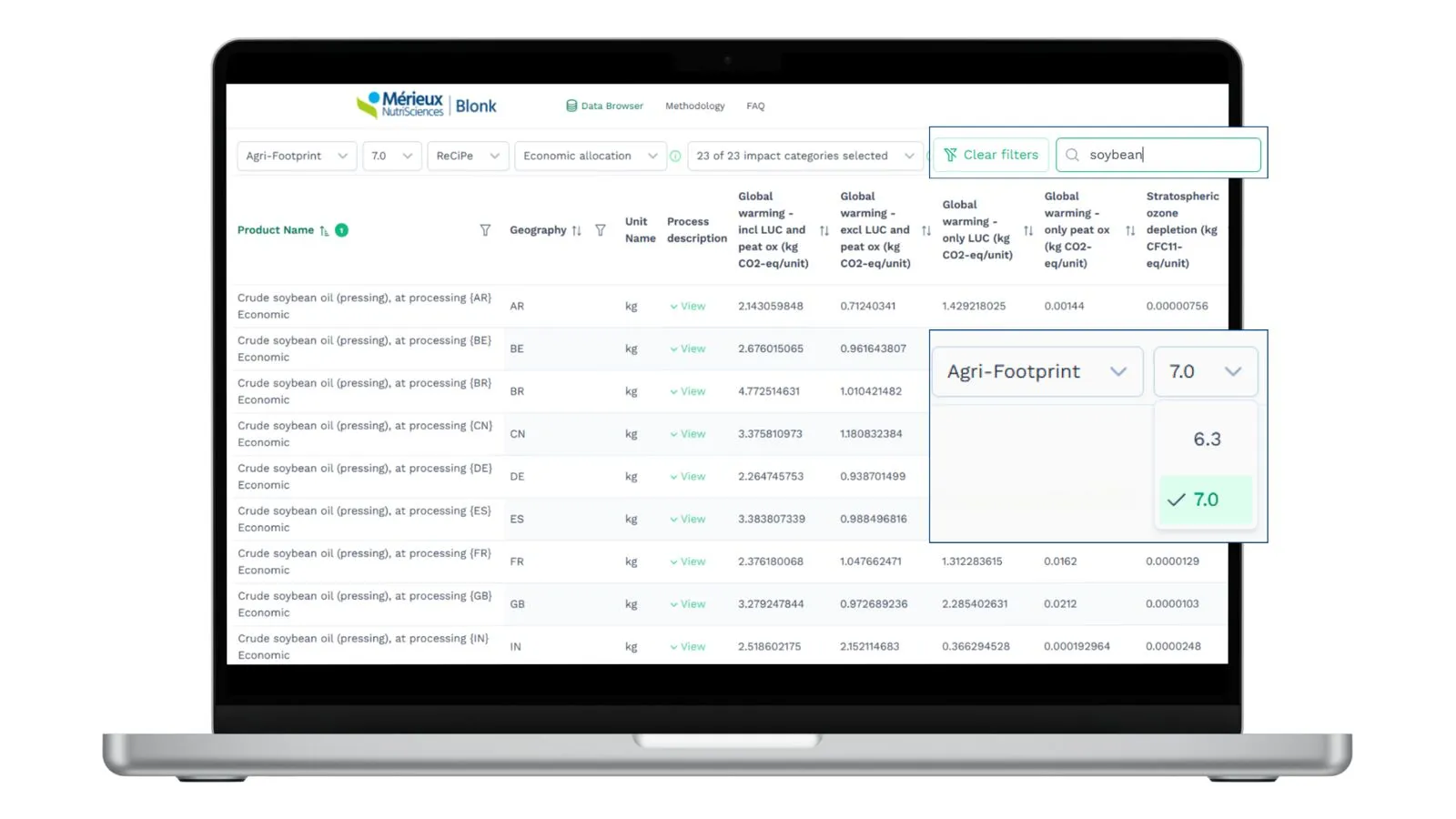Viewport: 1456px width, 819px height.
Task: Go to the FAQ page
Action: point(755,106)
